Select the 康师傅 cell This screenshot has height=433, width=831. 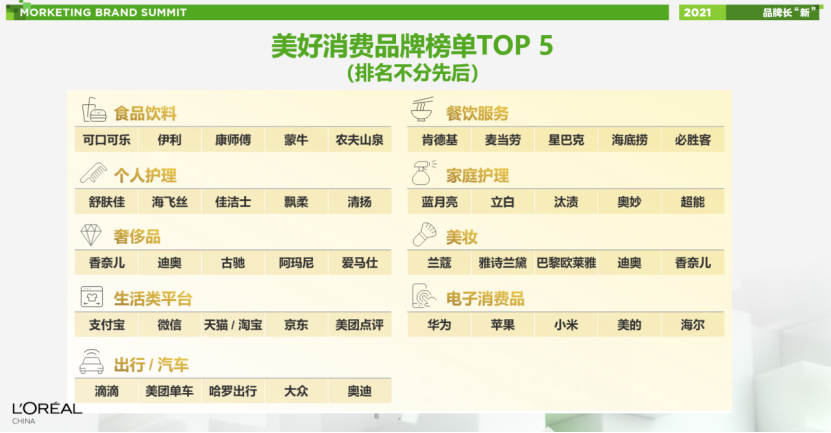tap(233, 140)
